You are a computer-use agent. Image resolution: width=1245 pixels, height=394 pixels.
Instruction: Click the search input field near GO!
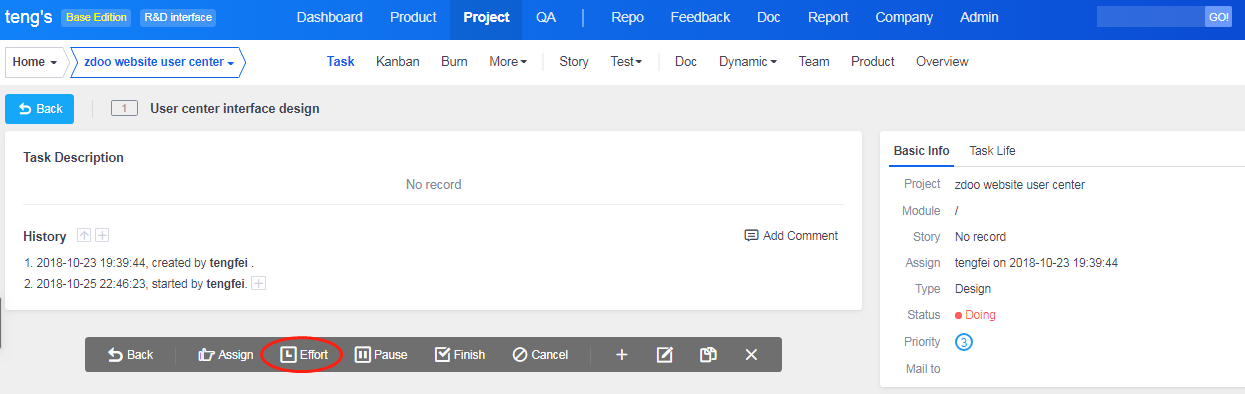tap(1150, 17)
